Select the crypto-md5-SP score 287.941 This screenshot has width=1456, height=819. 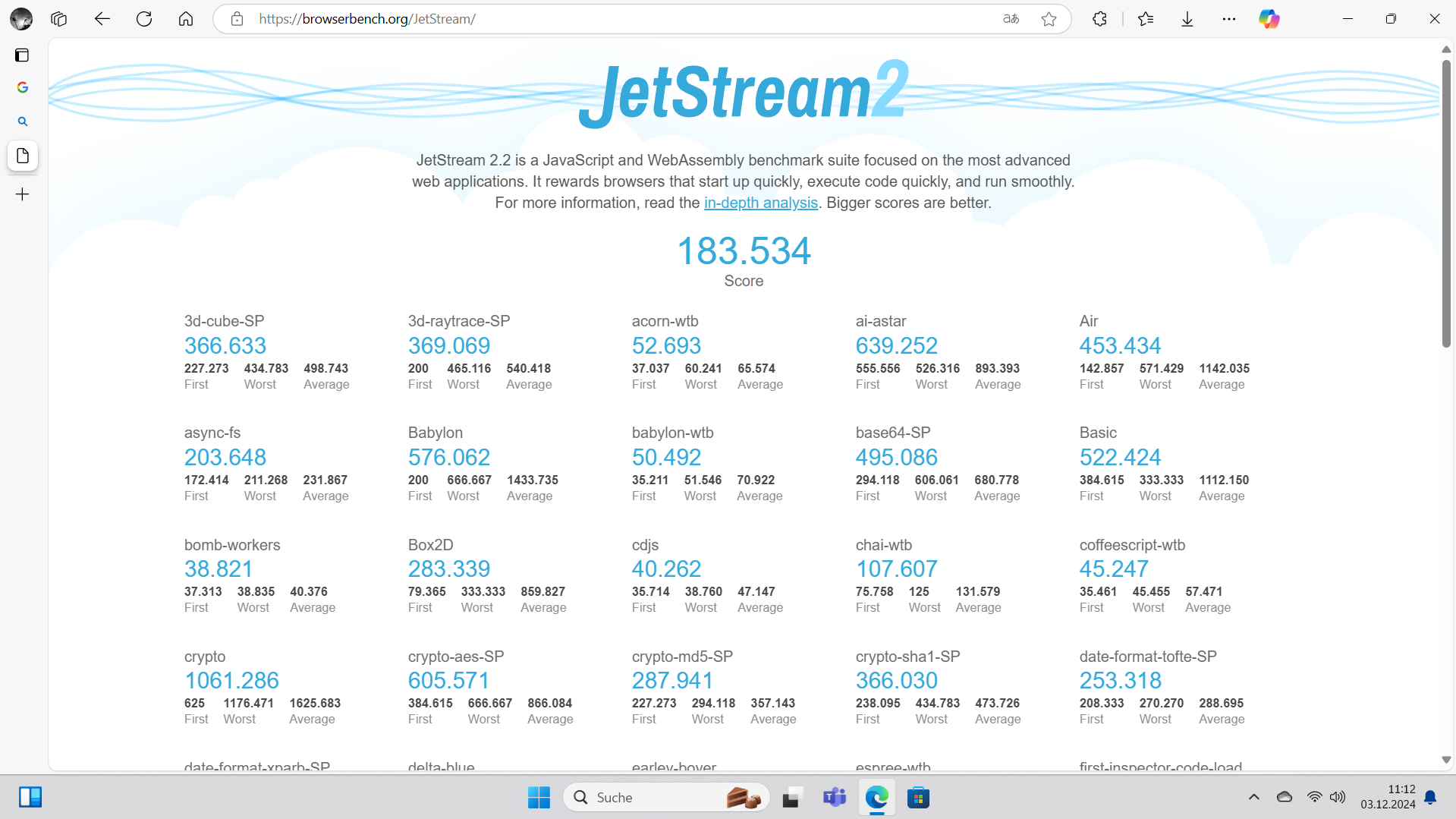tap(672, 681)
